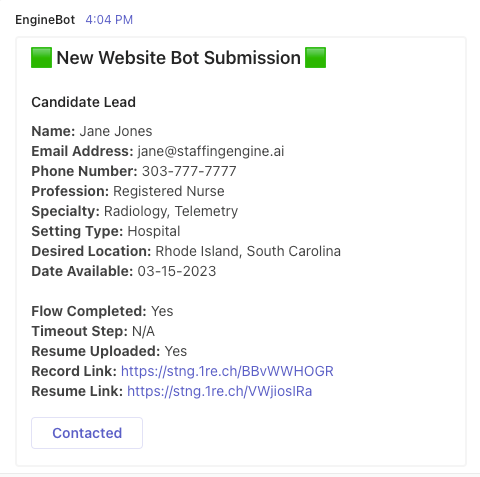Click the right green square emoji

tap(315, 58)
